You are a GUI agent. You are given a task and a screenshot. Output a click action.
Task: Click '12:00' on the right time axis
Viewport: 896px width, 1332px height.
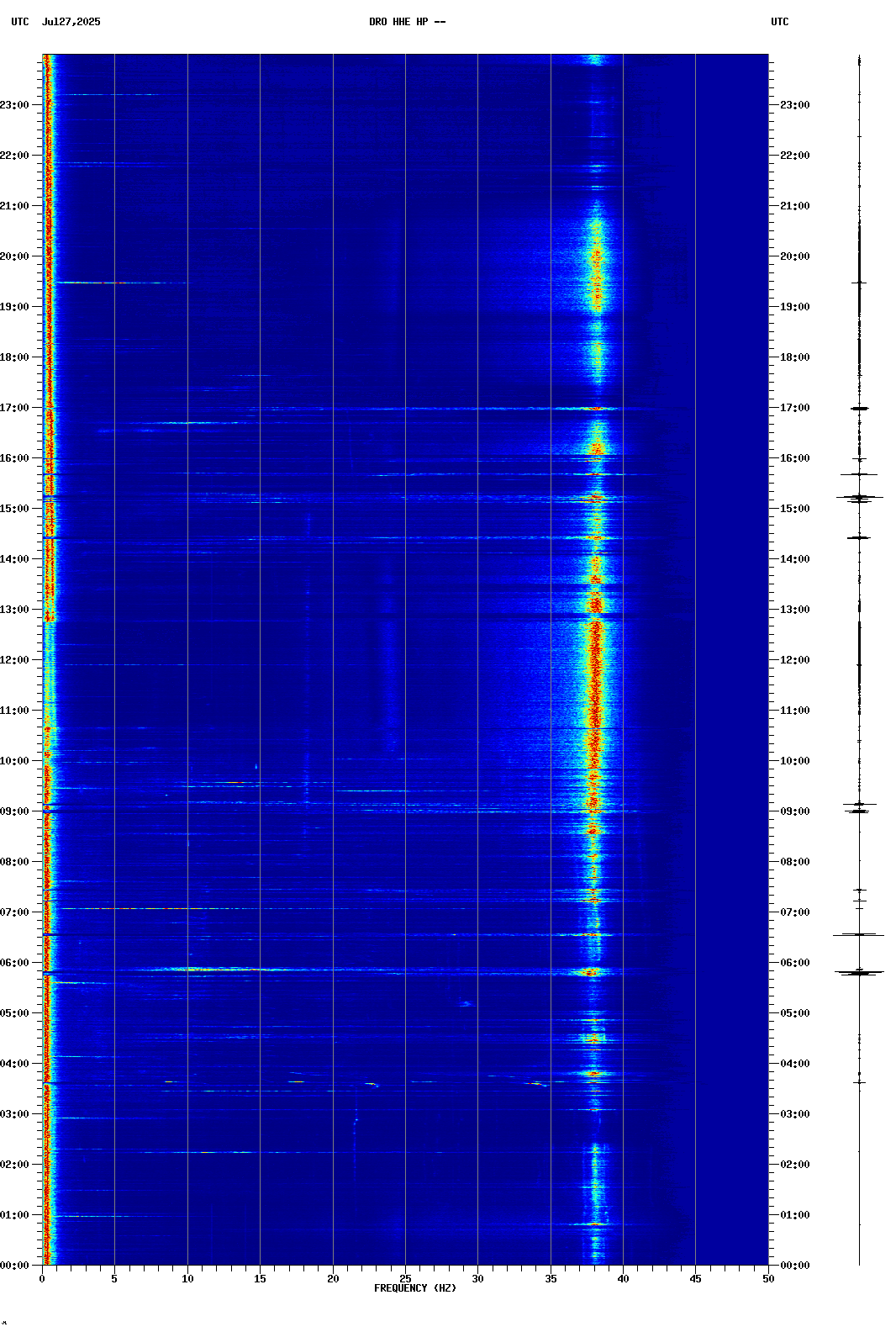(795, 660)
